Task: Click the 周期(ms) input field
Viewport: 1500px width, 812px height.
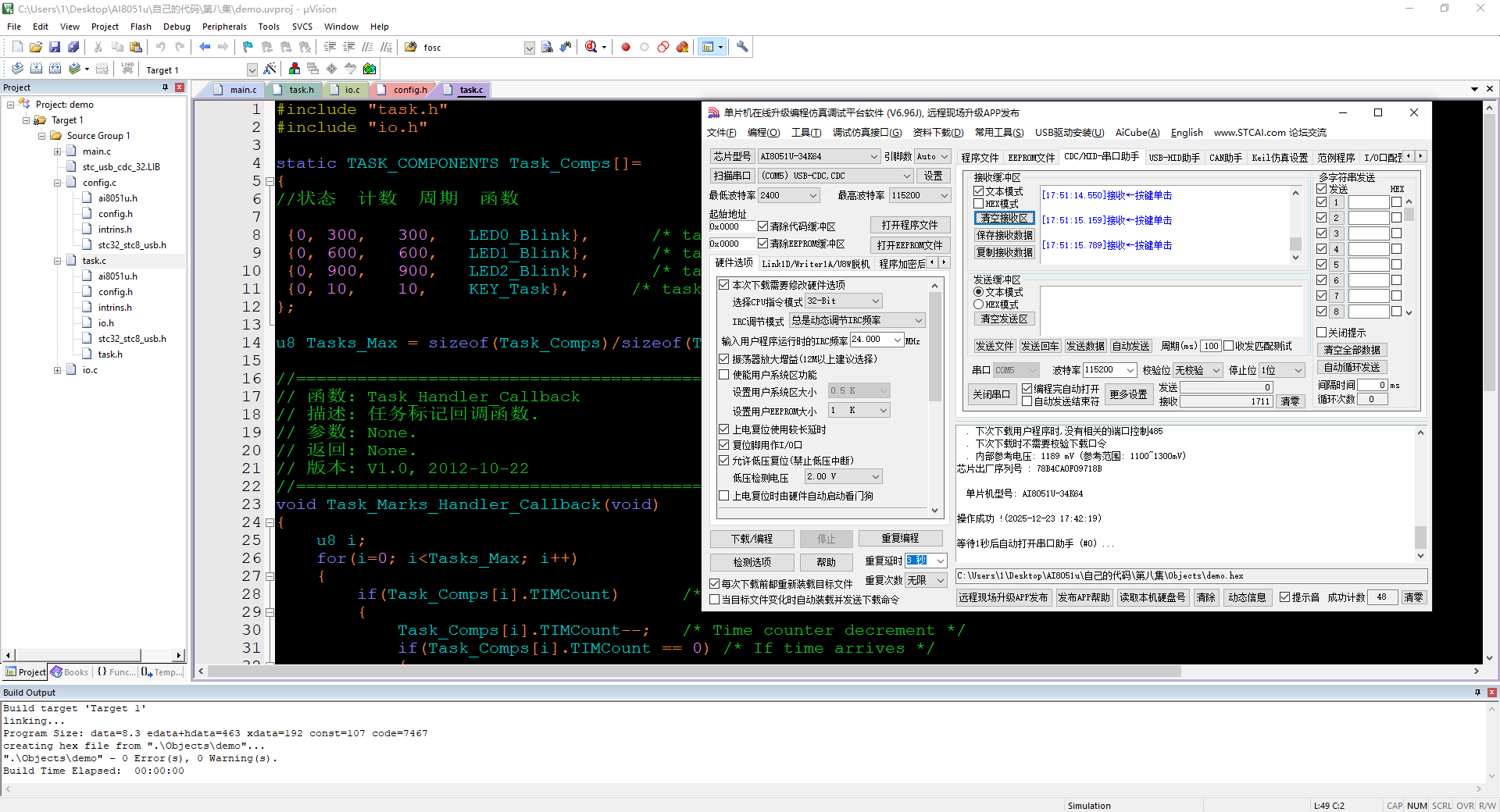Action: (x=1211, y=346)
